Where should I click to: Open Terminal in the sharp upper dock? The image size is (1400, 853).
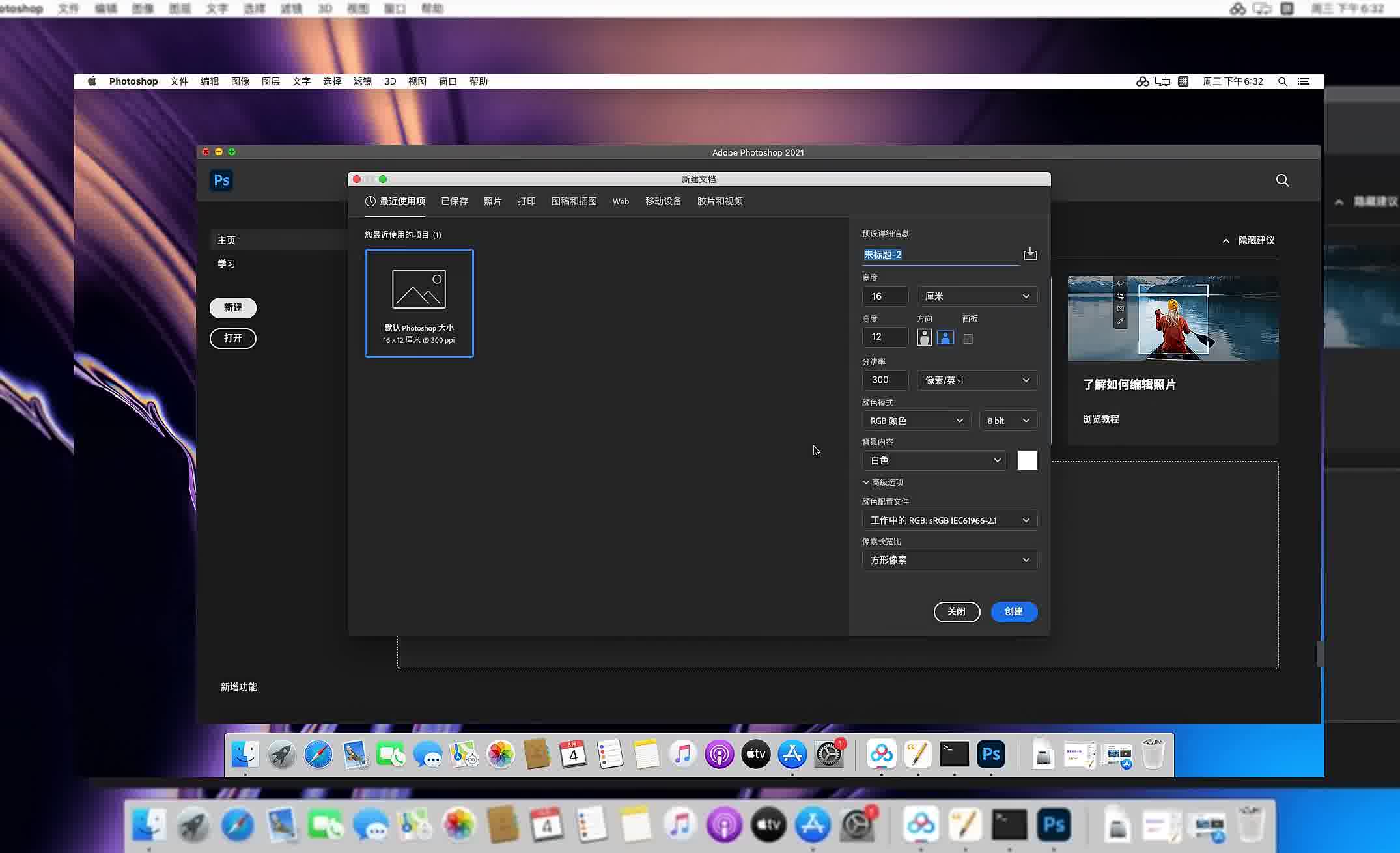coord(955,754)
